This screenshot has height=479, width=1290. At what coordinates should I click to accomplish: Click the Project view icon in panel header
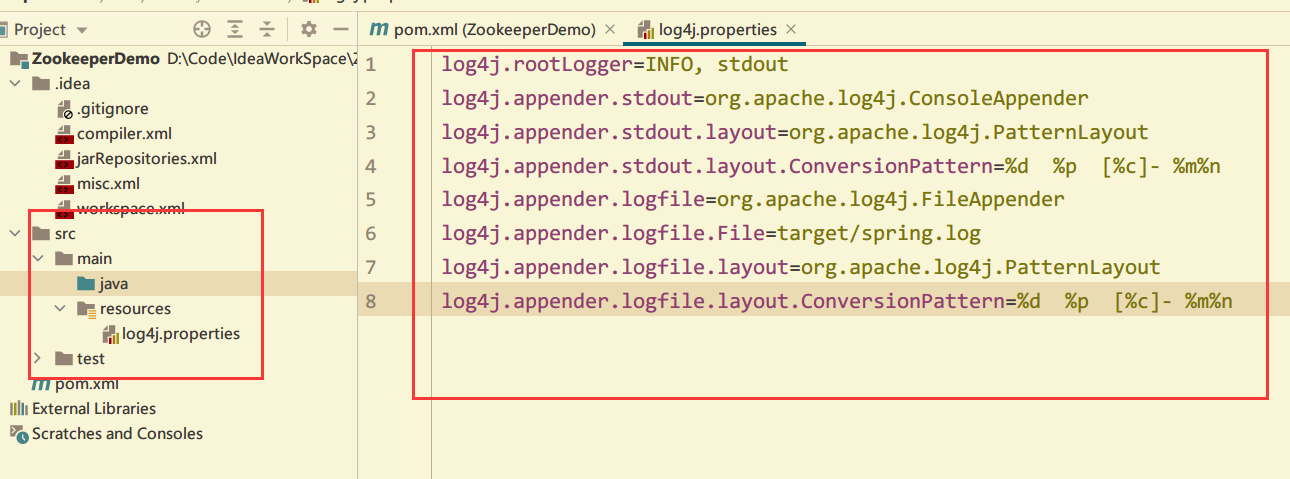[5, 30]
